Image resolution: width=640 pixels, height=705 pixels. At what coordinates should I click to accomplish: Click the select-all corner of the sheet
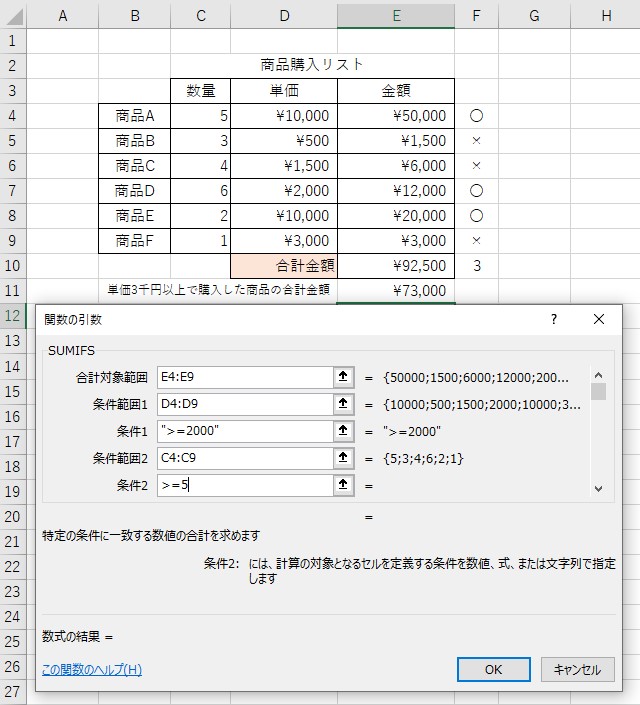[x=13, y=15]
